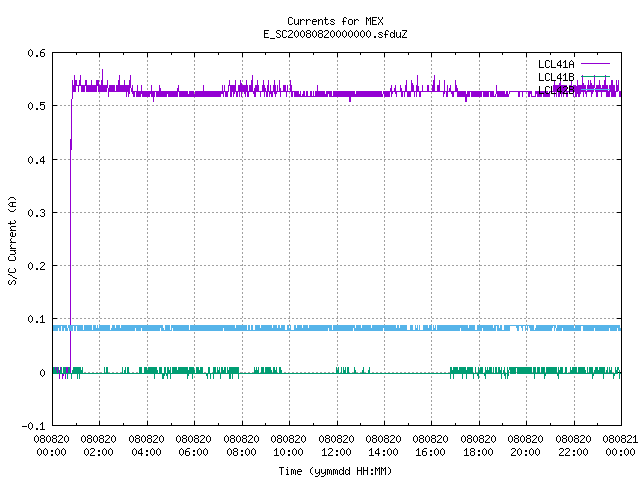Click the 0.6 y-axis tick label
640x480 pixels.
(37, 53)
